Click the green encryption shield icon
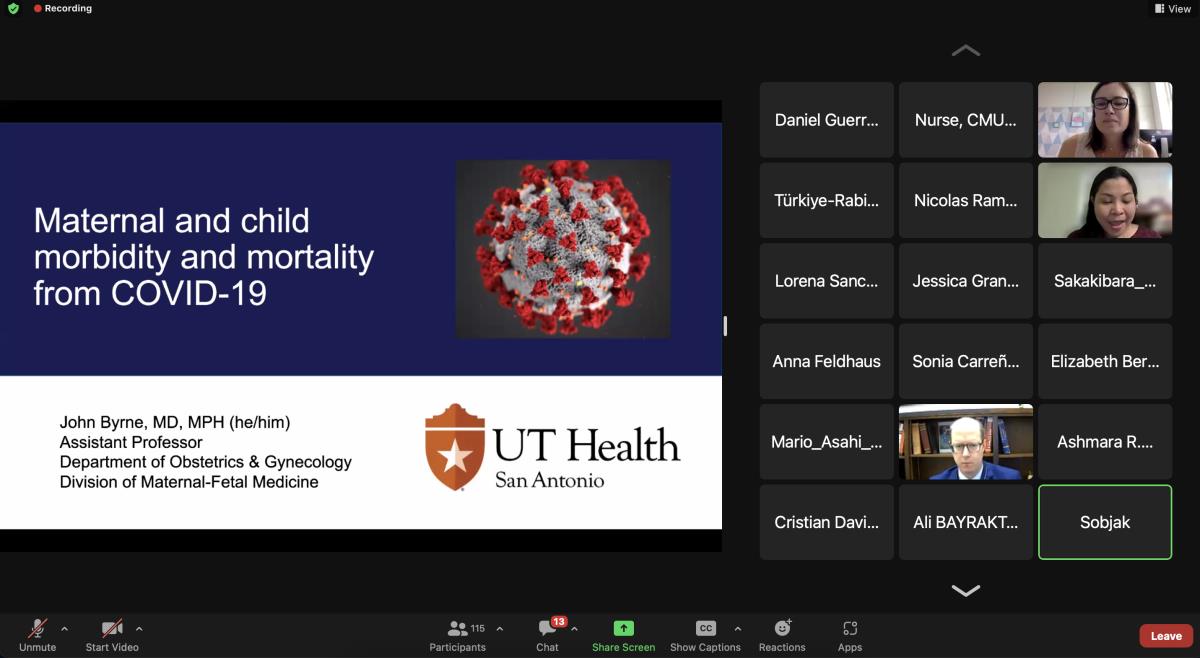The height and width of the screenshot is (658, 1200). click(x=13, y=8)
